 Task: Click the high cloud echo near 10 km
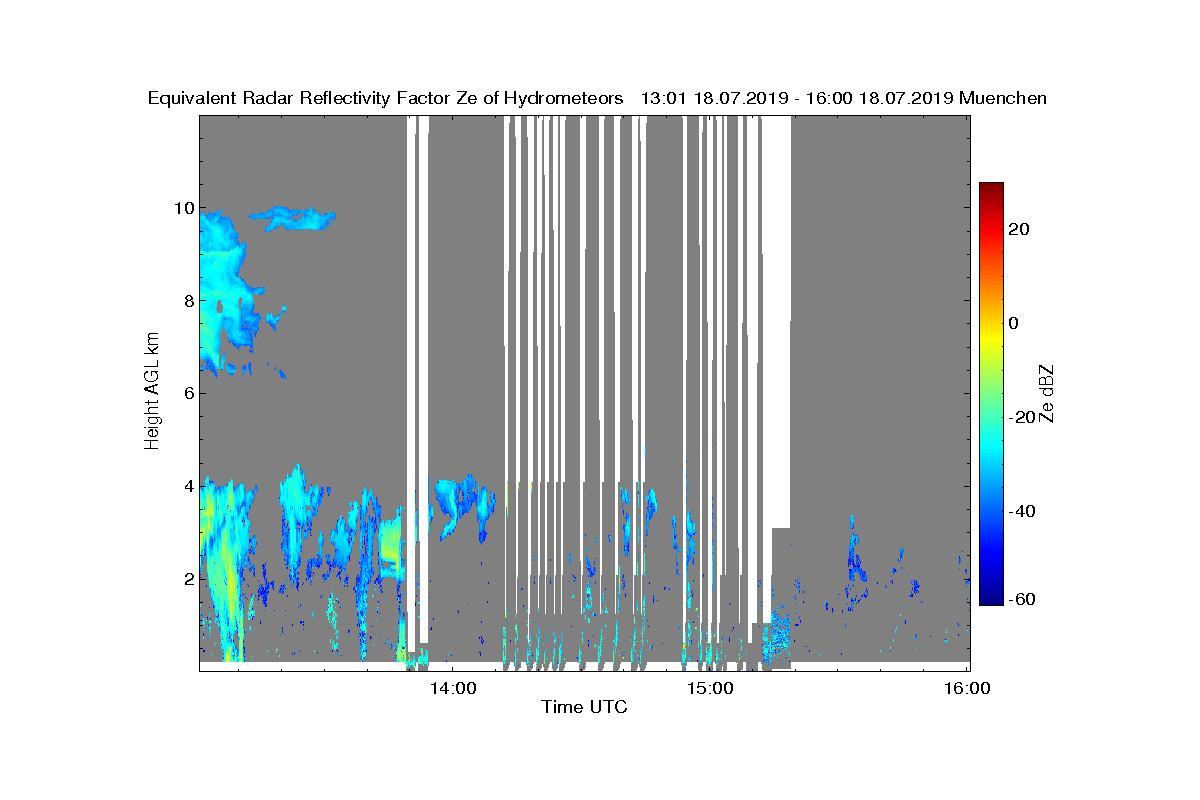[292, 216]
